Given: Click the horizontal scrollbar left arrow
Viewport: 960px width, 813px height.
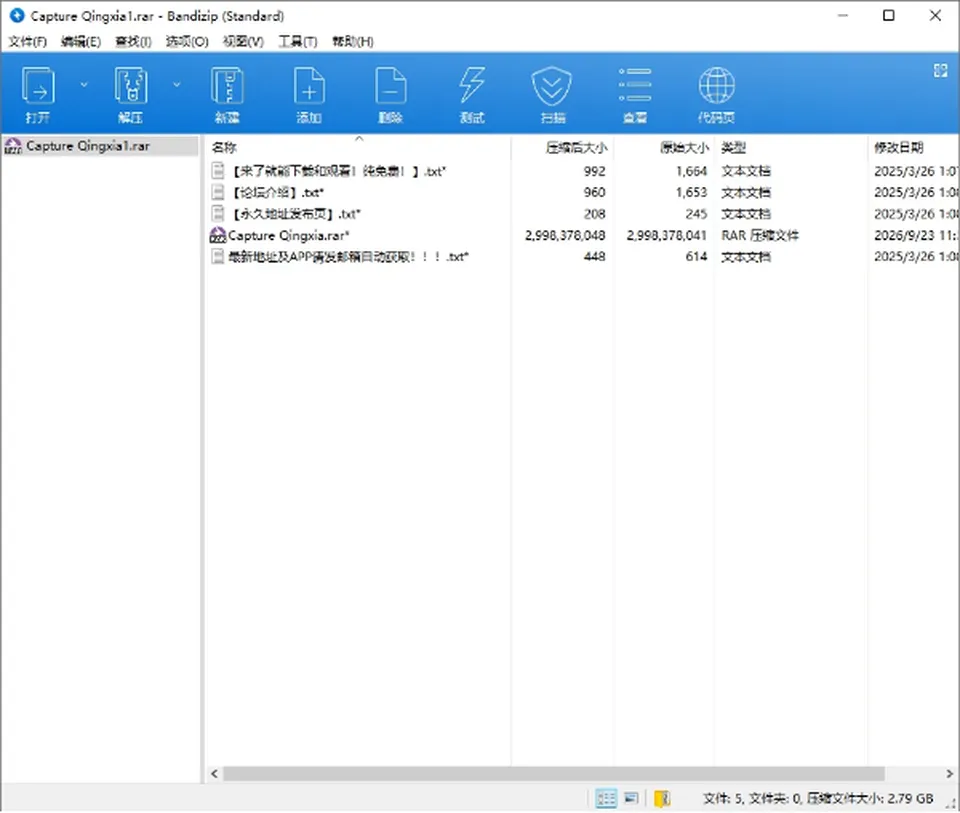Looking at the screenshot, I should click(214, 773).
